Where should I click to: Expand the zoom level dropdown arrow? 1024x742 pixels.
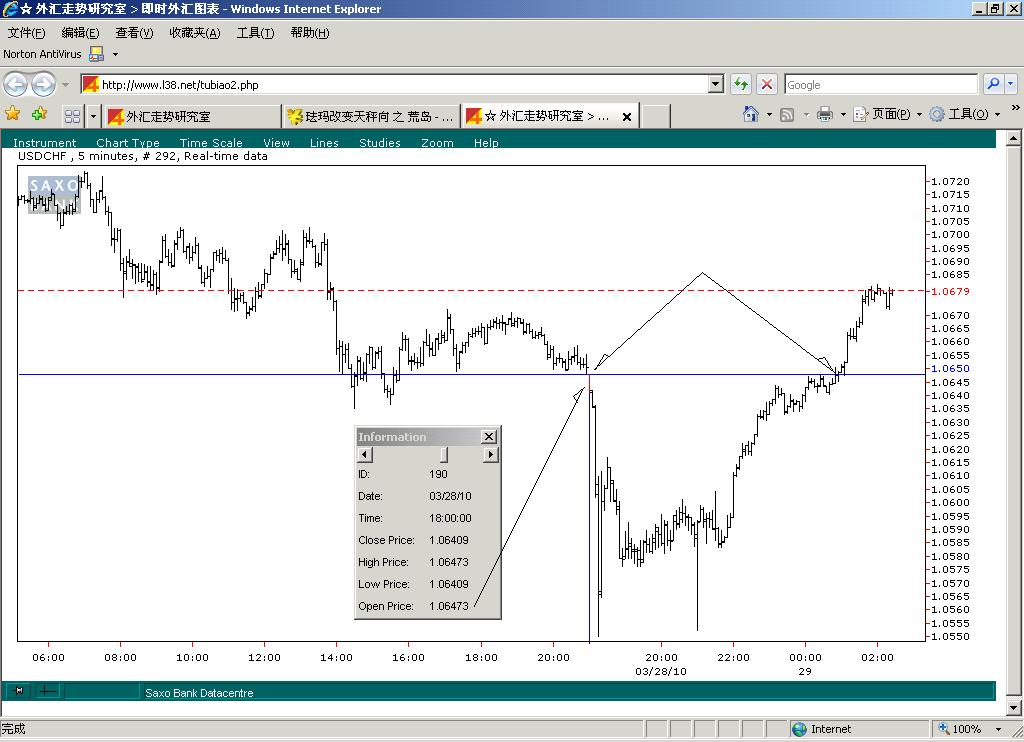tap(998, 729)
